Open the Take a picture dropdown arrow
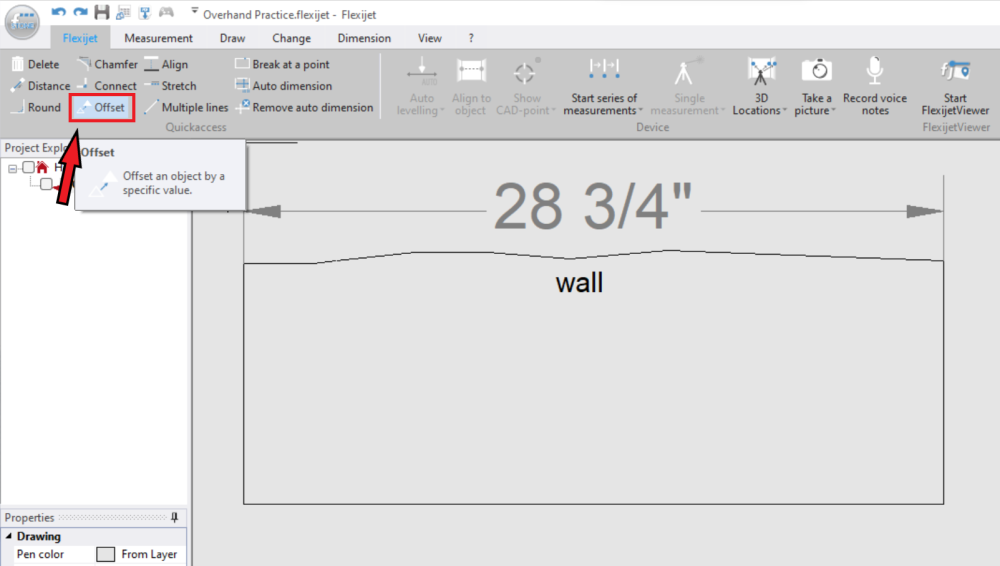 (x=833, y=110)
